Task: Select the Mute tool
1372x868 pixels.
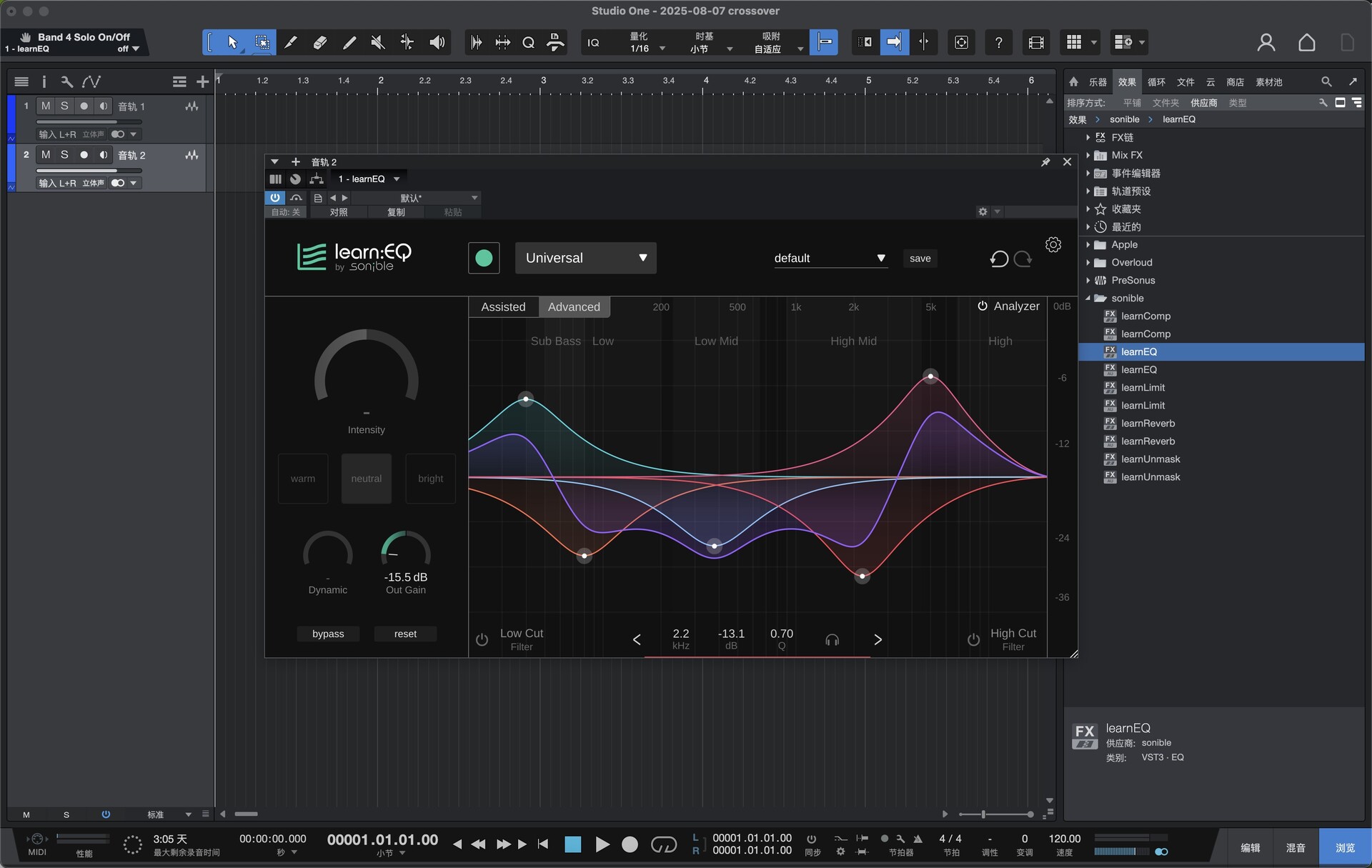Action: pos(378,43)
